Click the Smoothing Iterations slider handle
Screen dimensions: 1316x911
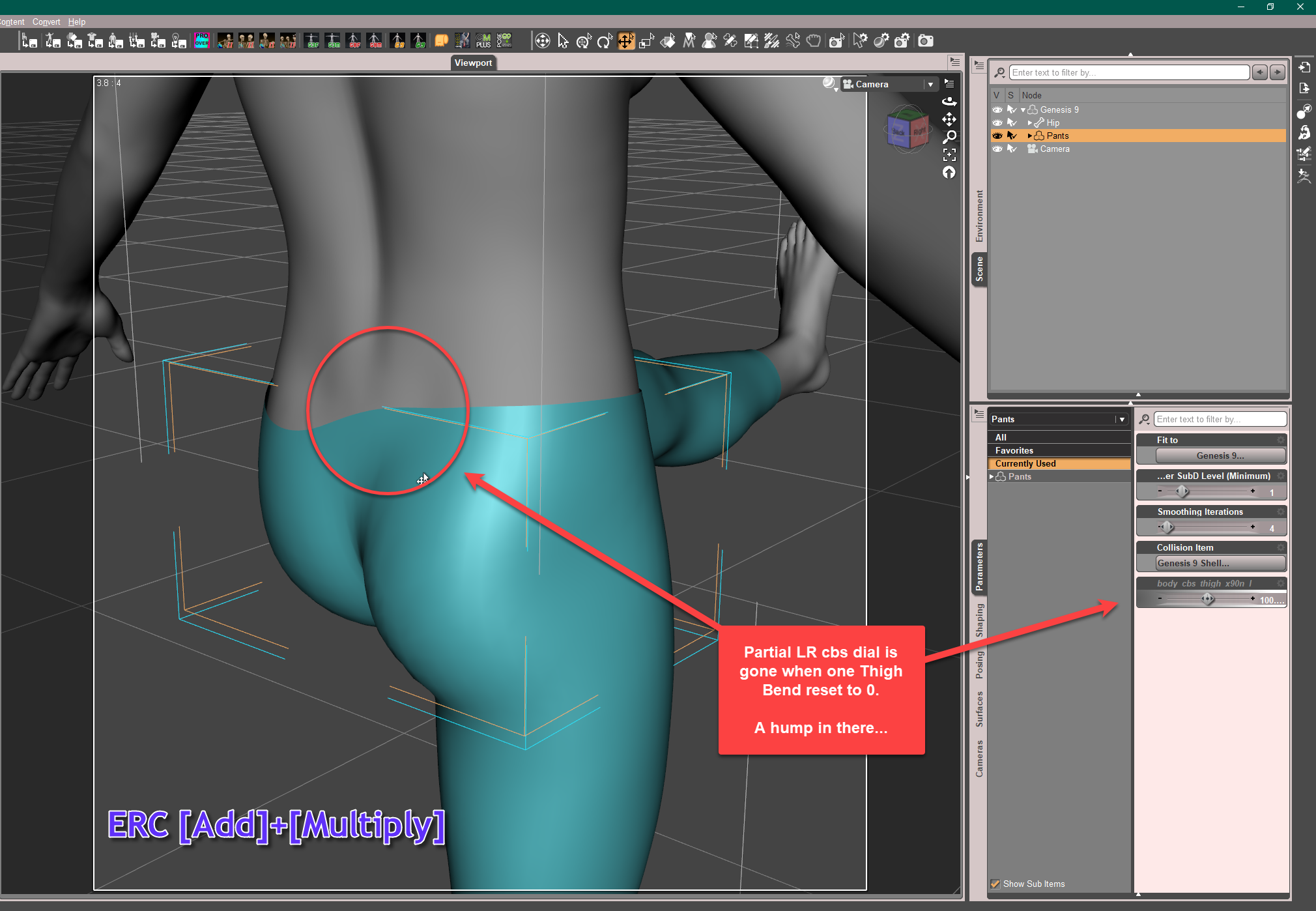[x=1167, y=527]
